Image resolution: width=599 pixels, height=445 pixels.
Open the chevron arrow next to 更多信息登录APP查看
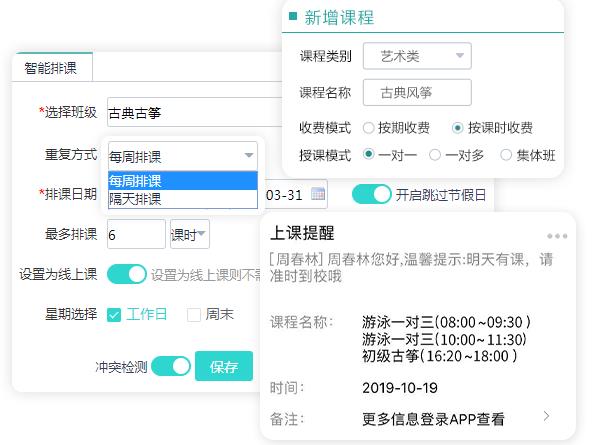547,416
